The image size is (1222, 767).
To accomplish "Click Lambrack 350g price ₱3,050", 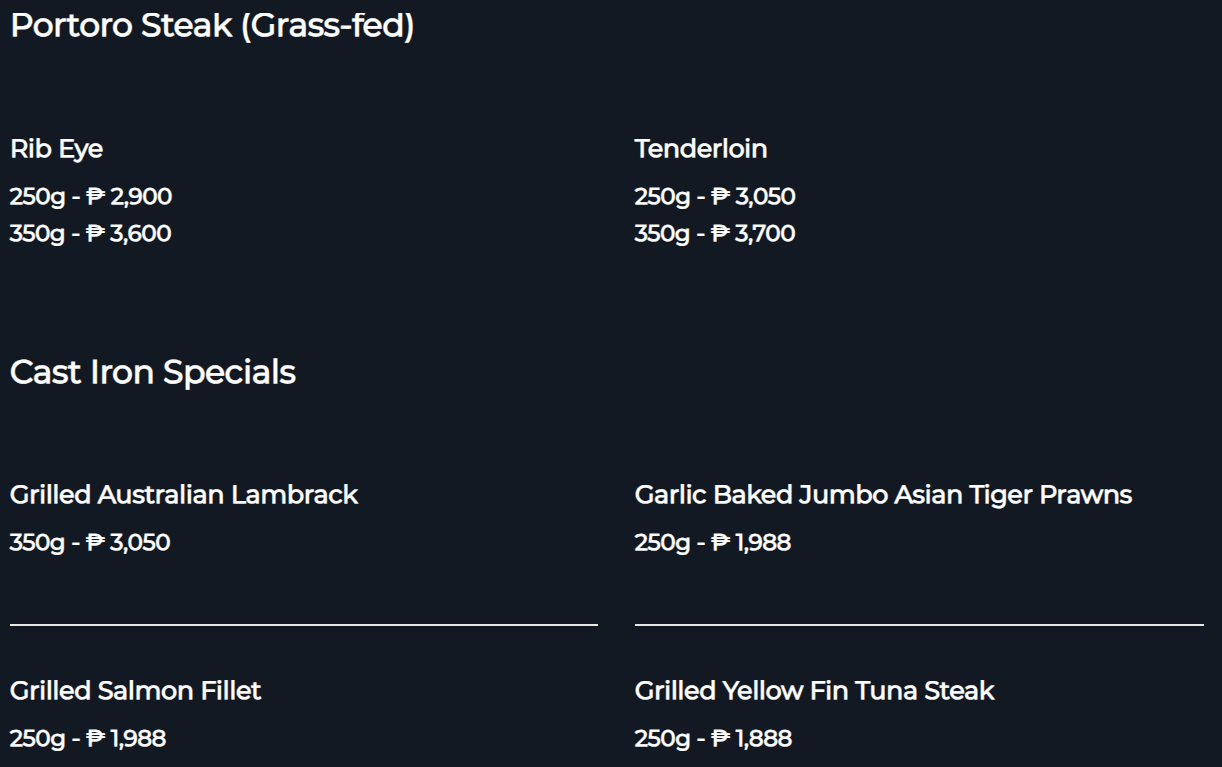I will [x=90, y=543].
